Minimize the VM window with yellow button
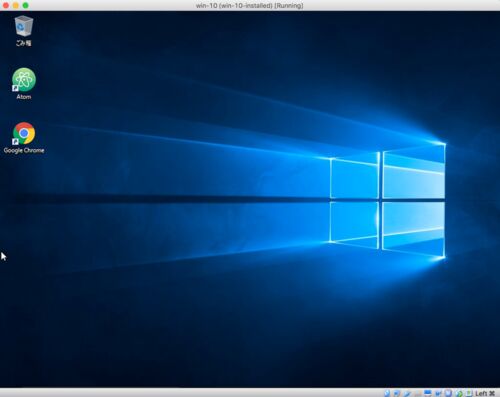500x397 pixels. tap(15, 5)
